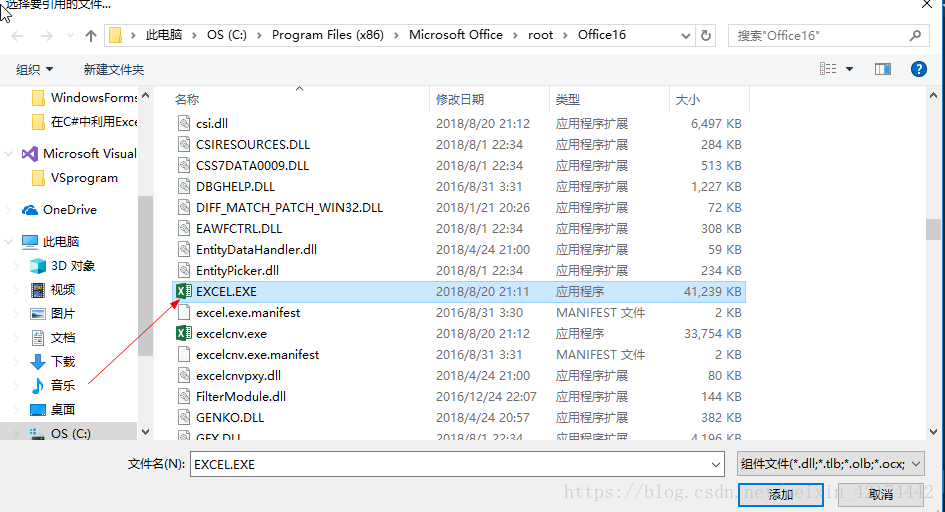Image resolution: width=945 pixels, height=512 pixels.
Task: Click root breadcrumb segment
Action: pos(540,35)
